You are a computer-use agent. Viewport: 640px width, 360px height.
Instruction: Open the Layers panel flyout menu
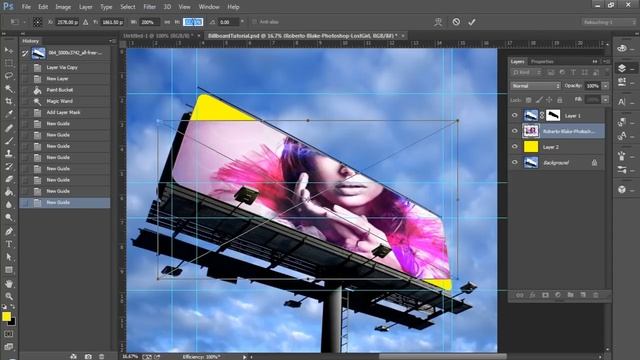click(x=607, y=62)
